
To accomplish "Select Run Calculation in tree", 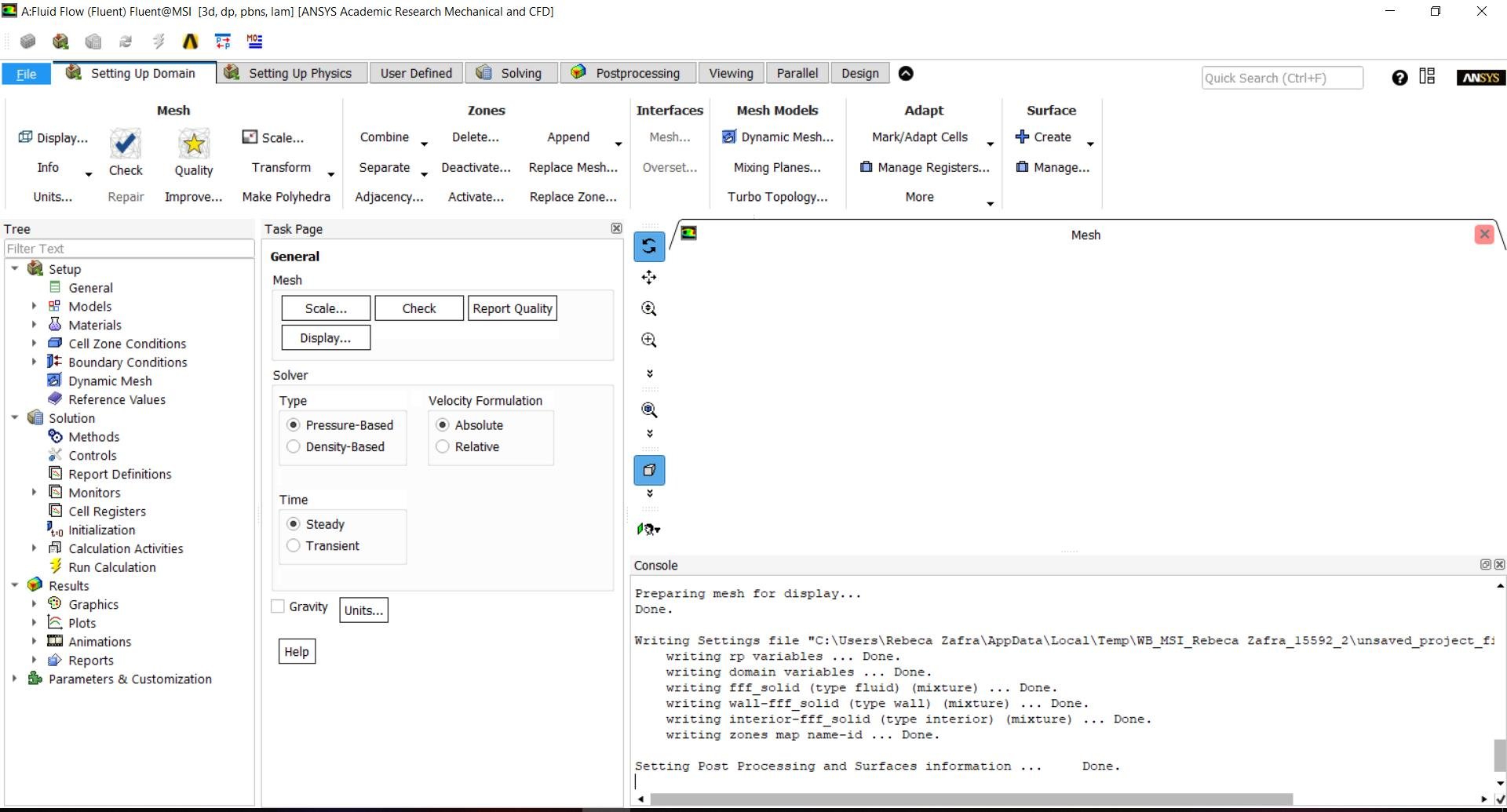I will coord(112,566).
